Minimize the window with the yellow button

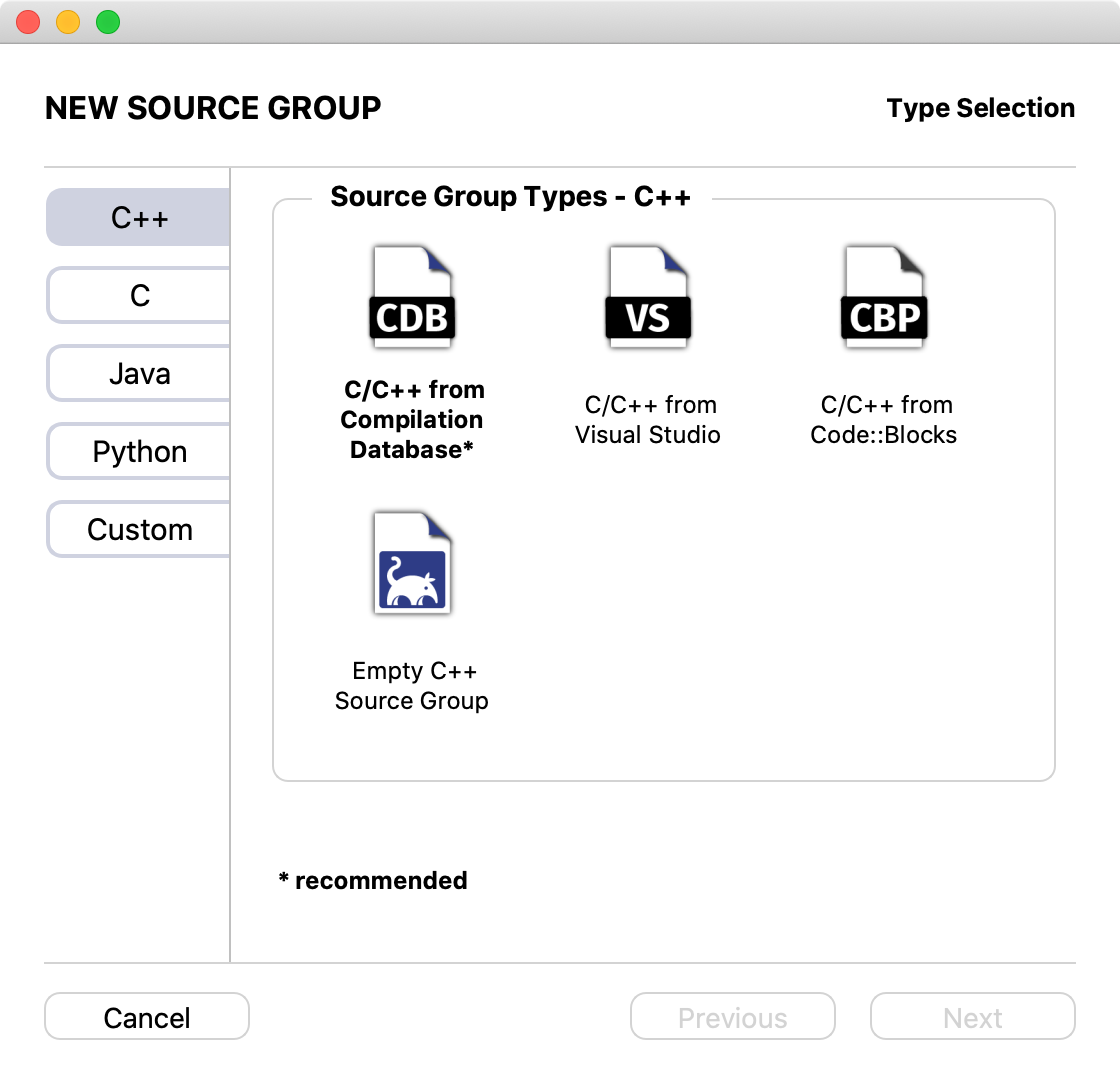(68, 22)
